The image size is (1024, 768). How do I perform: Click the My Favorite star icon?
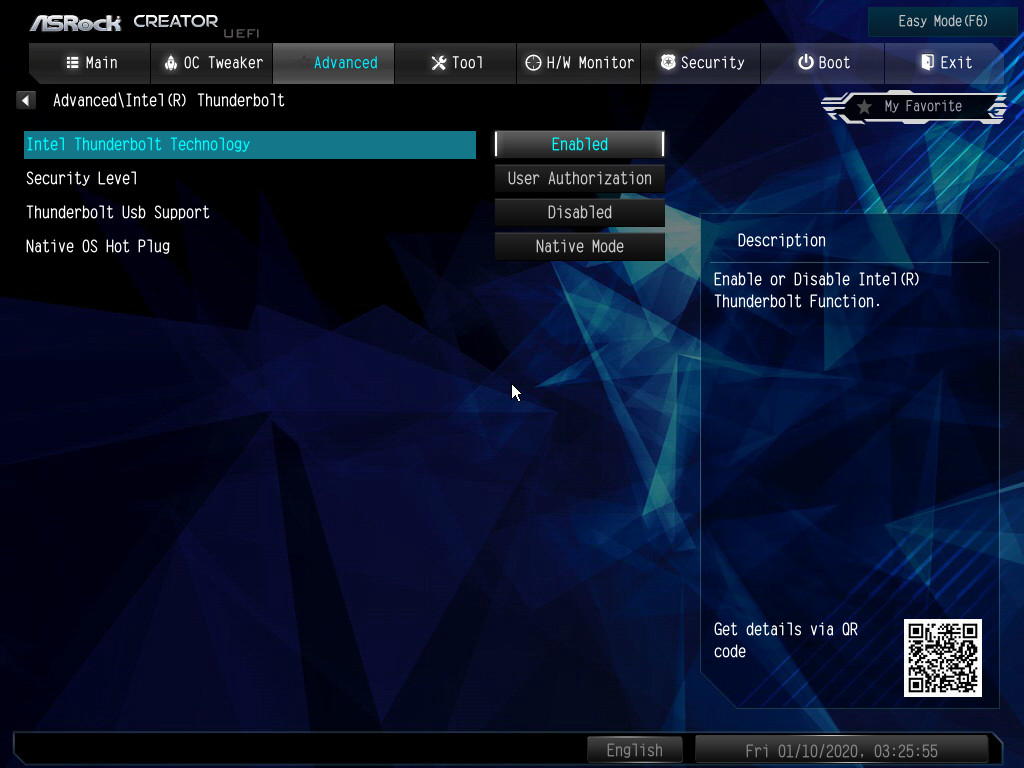coord(864,107)
